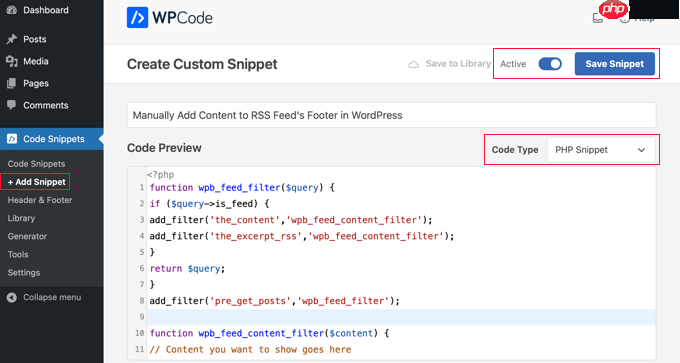Click the Comments speech bubble icon

click(x=12, y=105)
